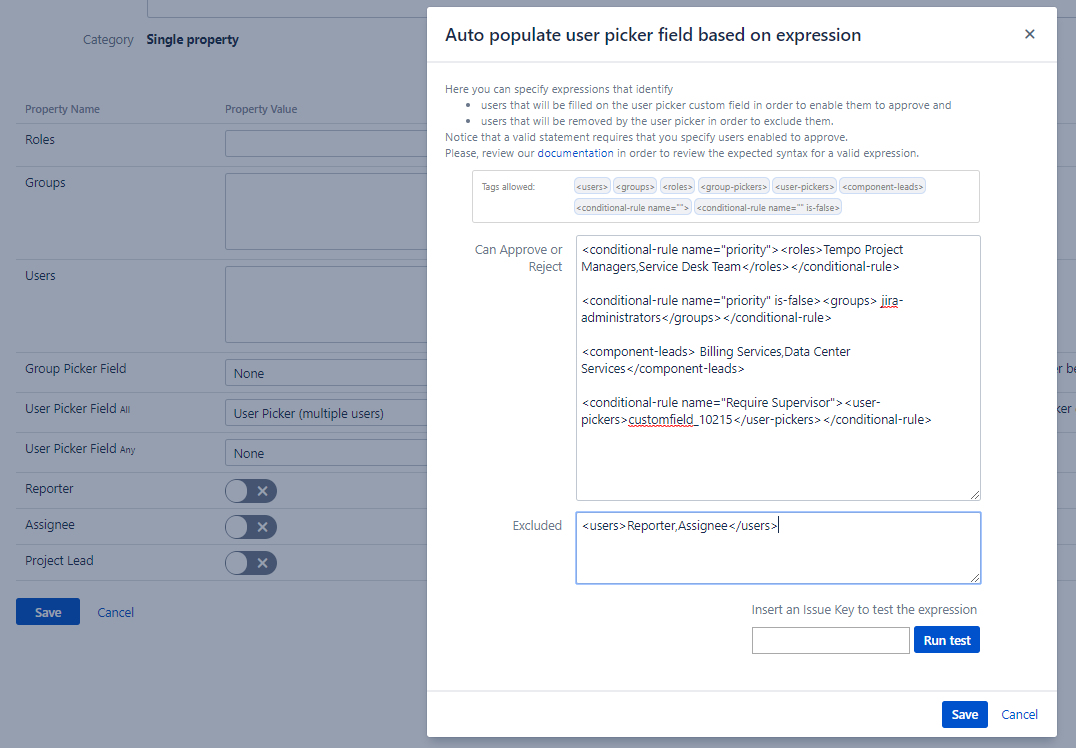Open the documentation link
This screenshot has height=748, width=1076.
575,153
